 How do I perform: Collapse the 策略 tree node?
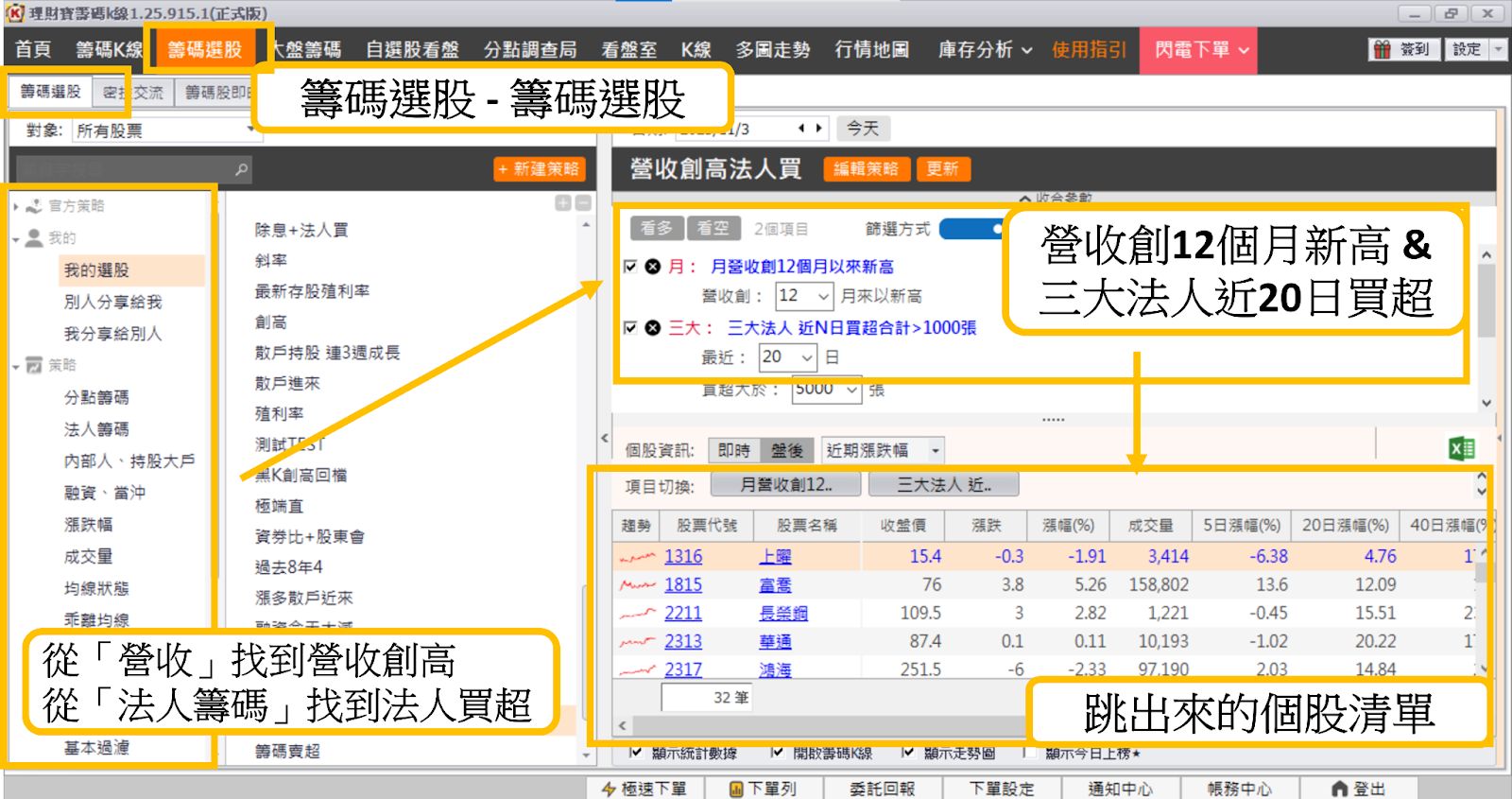pyautogui.click(x=16, y=366)
